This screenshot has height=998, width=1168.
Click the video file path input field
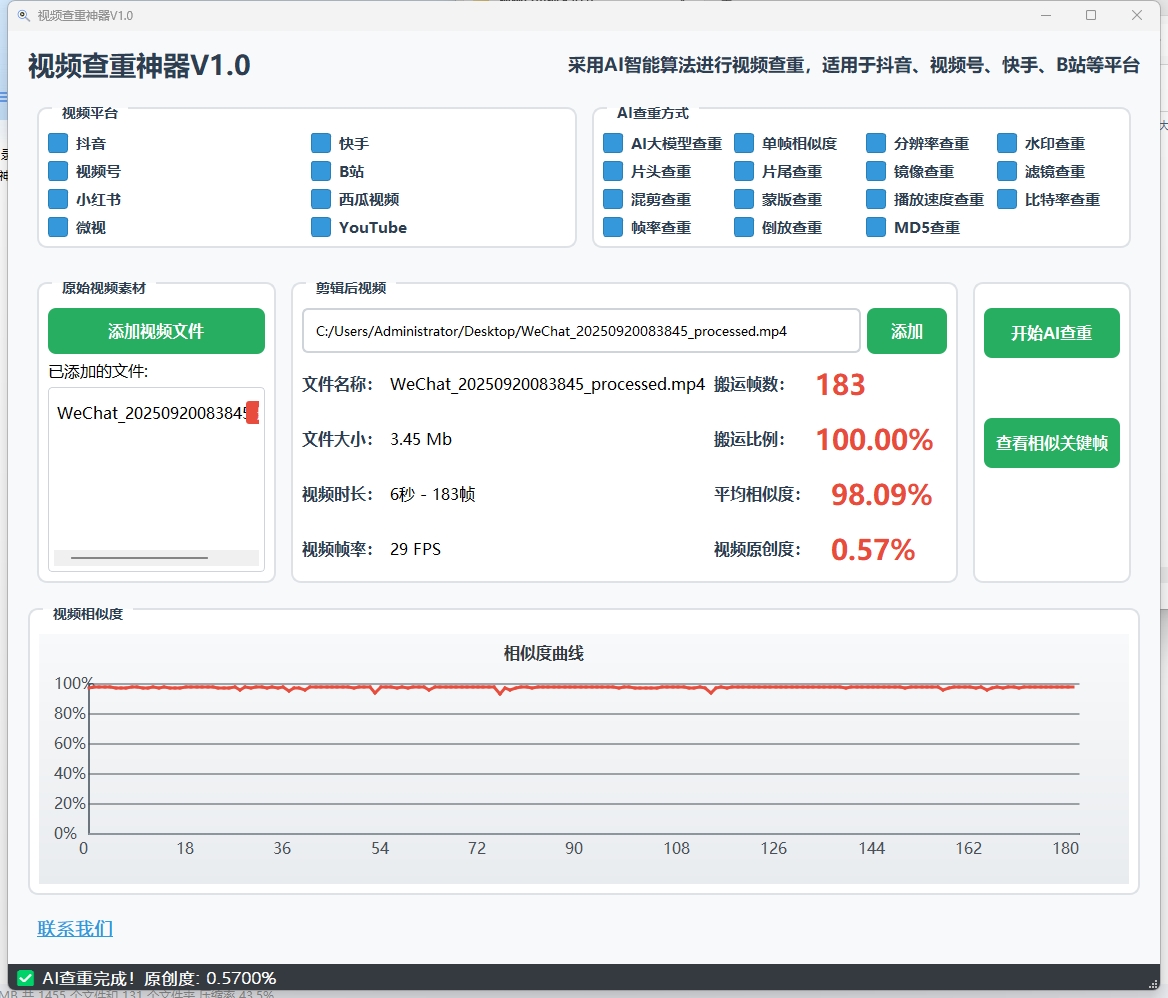tap(580, 330)
